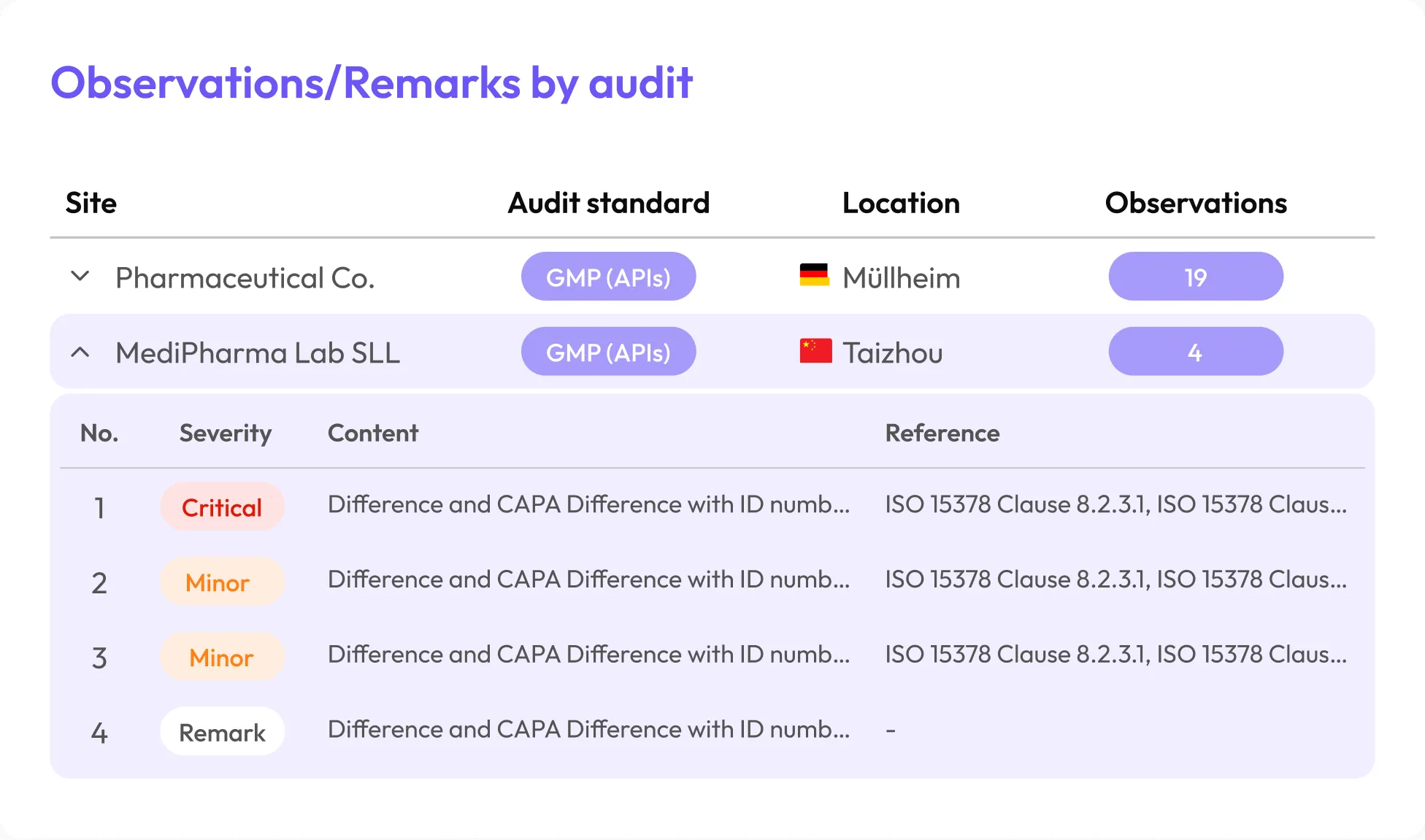The image size is (1425, 840).
Task: Open content text of observation 1
Action: [x=588, y=504]
